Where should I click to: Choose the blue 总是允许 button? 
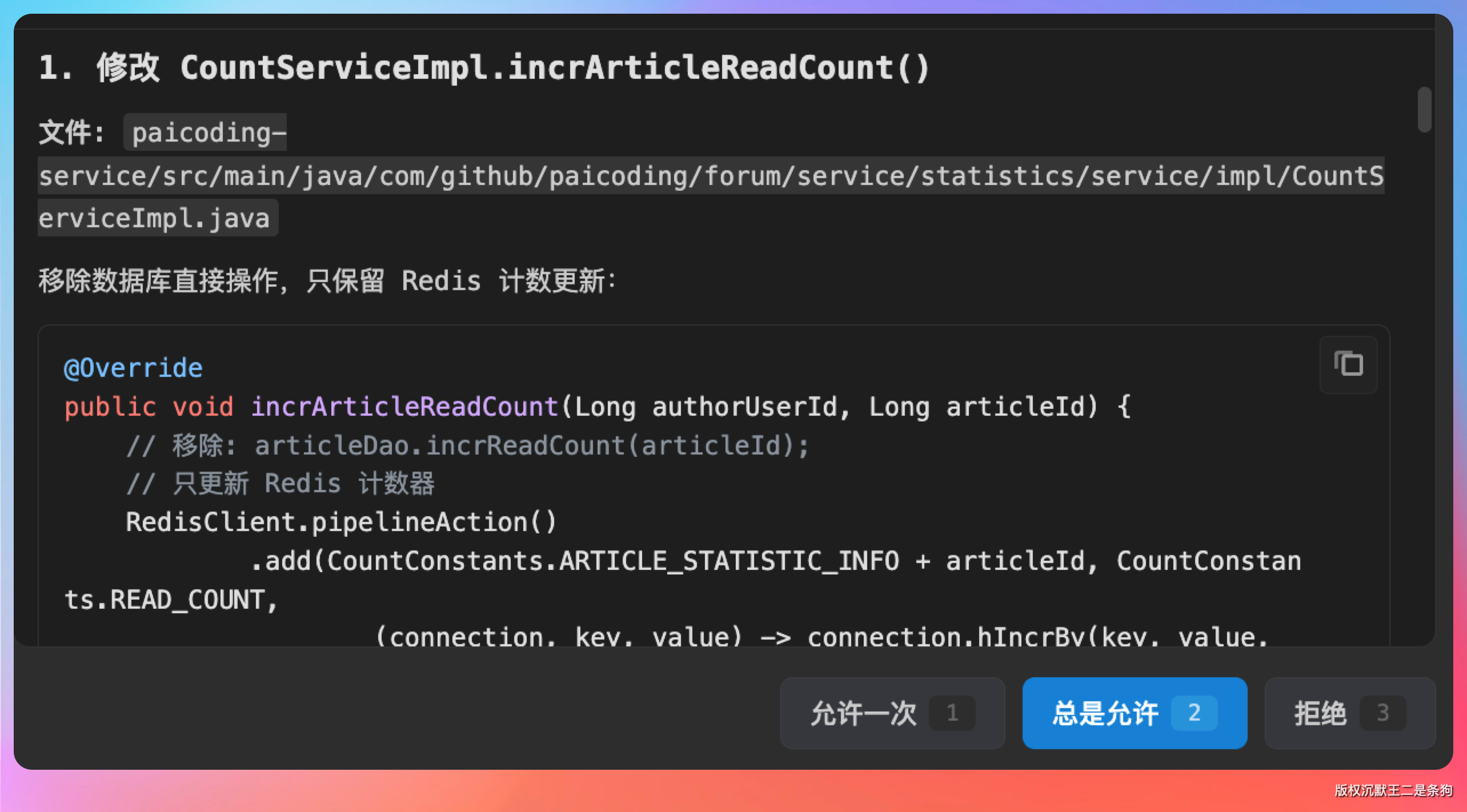[1105, 713]
